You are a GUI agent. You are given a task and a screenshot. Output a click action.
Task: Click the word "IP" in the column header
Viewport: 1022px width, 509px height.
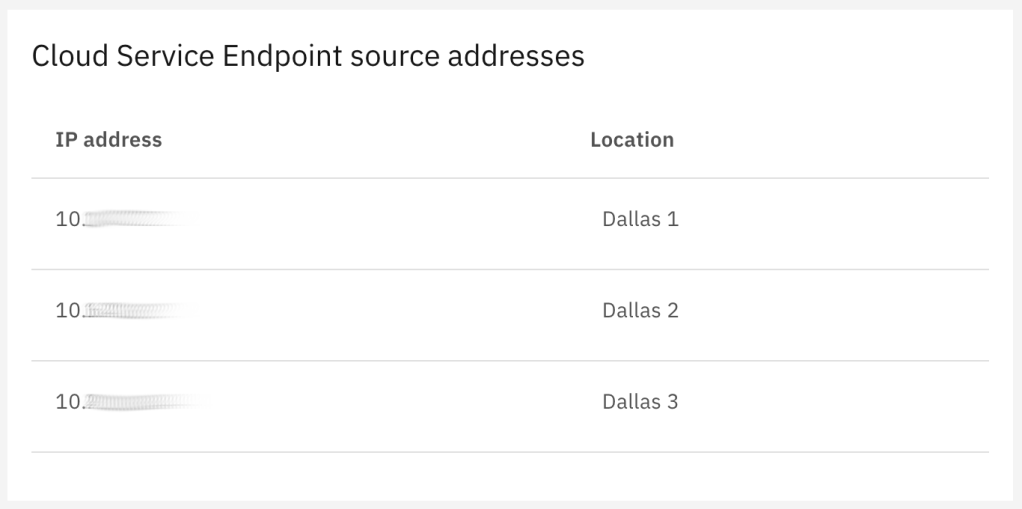(66, 140)
